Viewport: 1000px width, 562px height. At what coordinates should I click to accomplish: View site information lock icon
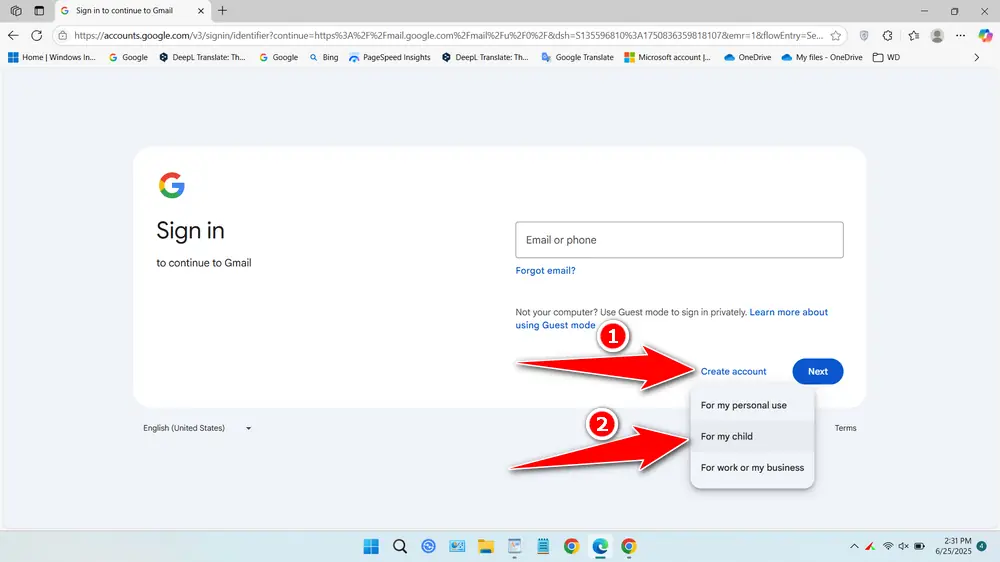(62, 36)
